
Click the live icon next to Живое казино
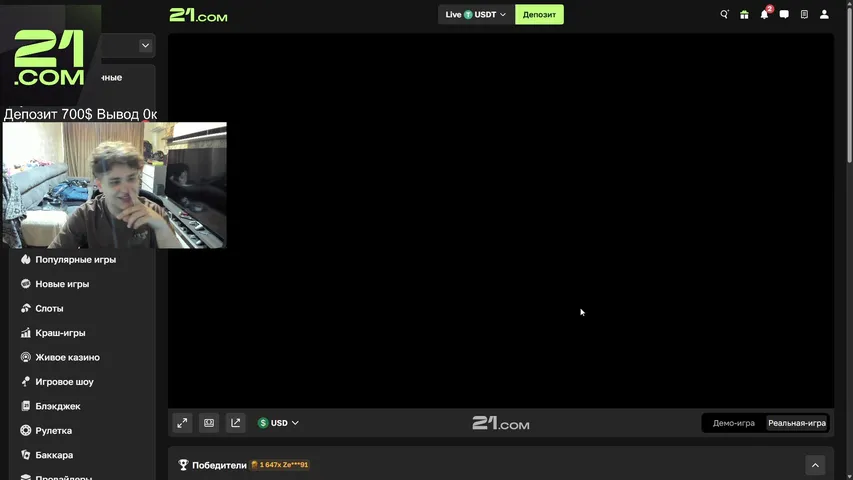[x=26, y=358]
